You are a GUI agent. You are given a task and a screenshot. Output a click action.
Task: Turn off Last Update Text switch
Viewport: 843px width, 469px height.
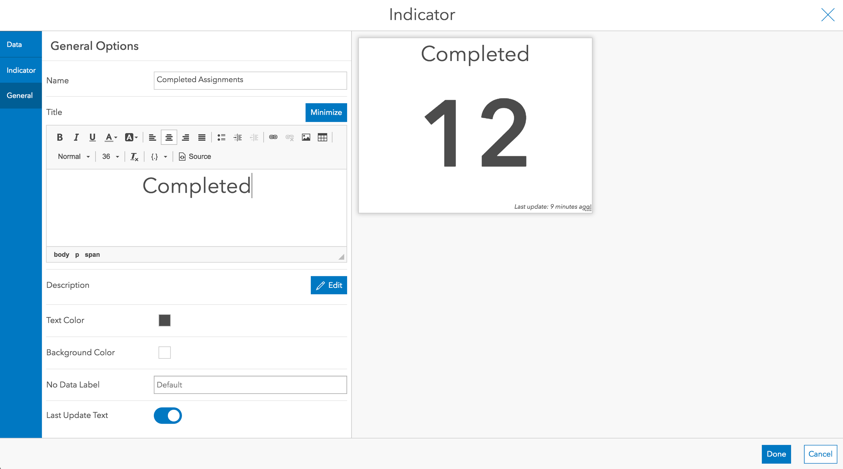tap(168, 415)
